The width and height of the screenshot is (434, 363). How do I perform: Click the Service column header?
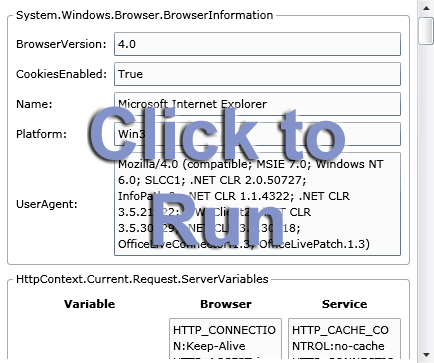pyautogui.click(x=344, y=304)
